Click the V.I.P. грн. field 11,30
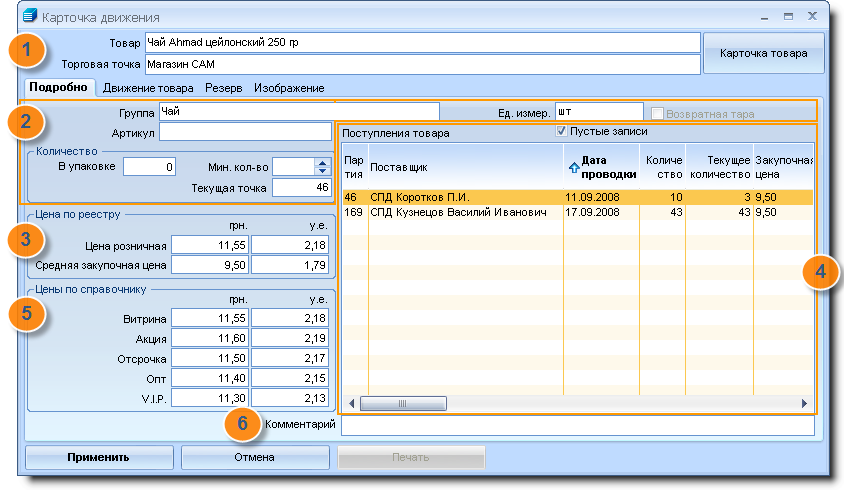 (x=210, y=398)
